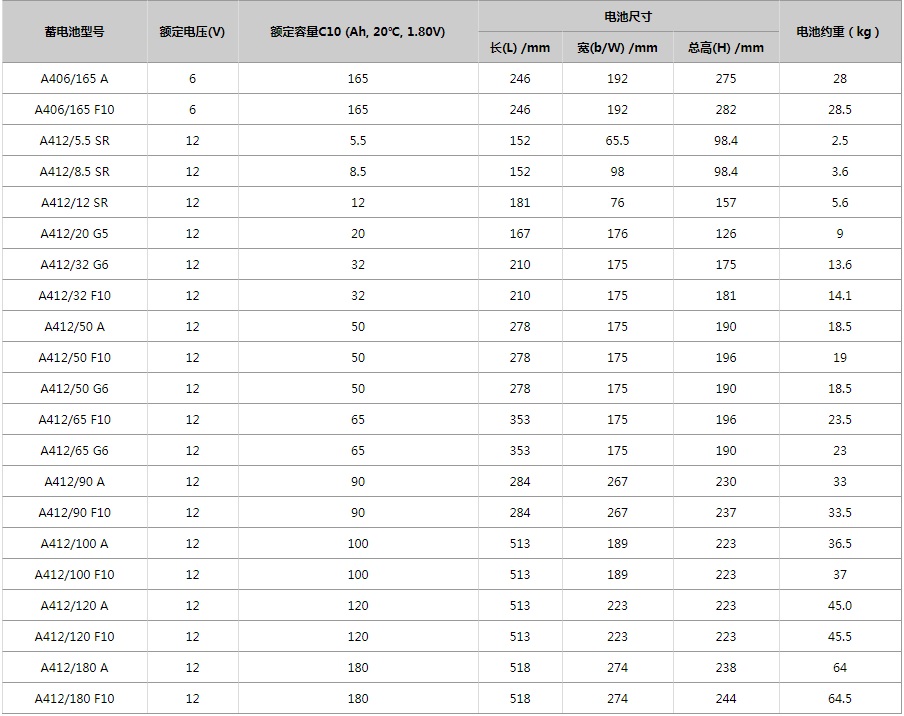Click the 167 length value

pos(519,233)
